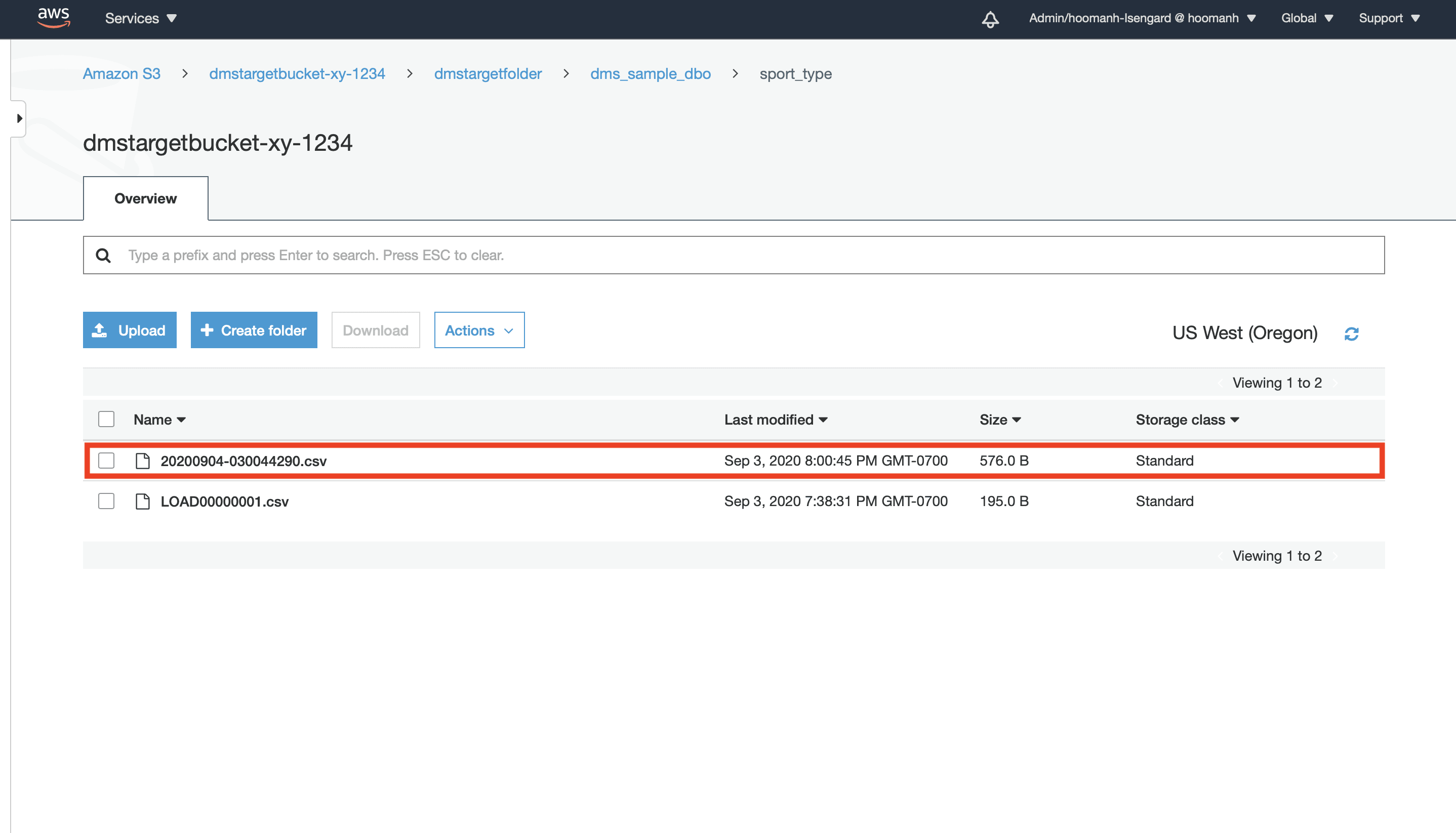
Task: Expand the left navigation panel
Action: coord(19,118)
